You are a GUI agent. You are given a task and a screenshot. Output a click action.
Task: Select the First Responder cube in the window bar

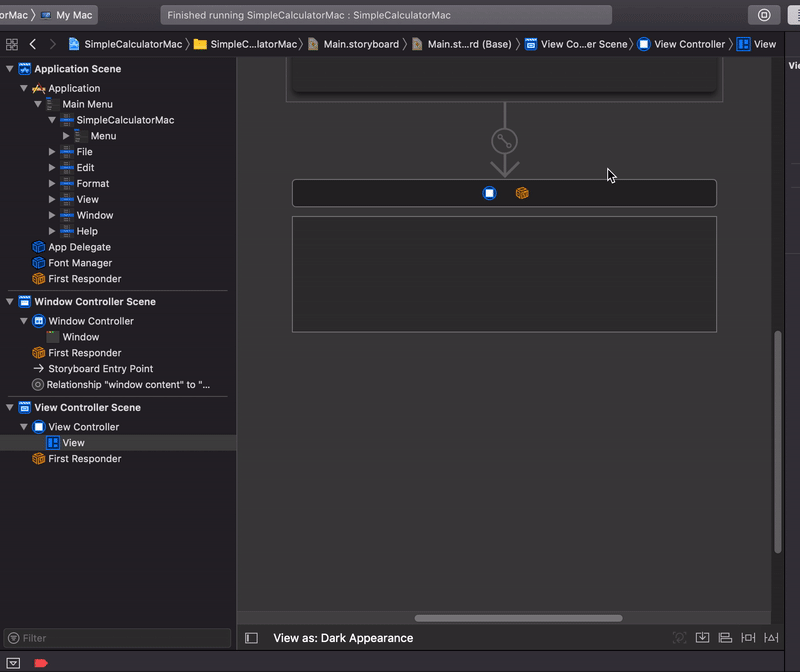(521, 192)
